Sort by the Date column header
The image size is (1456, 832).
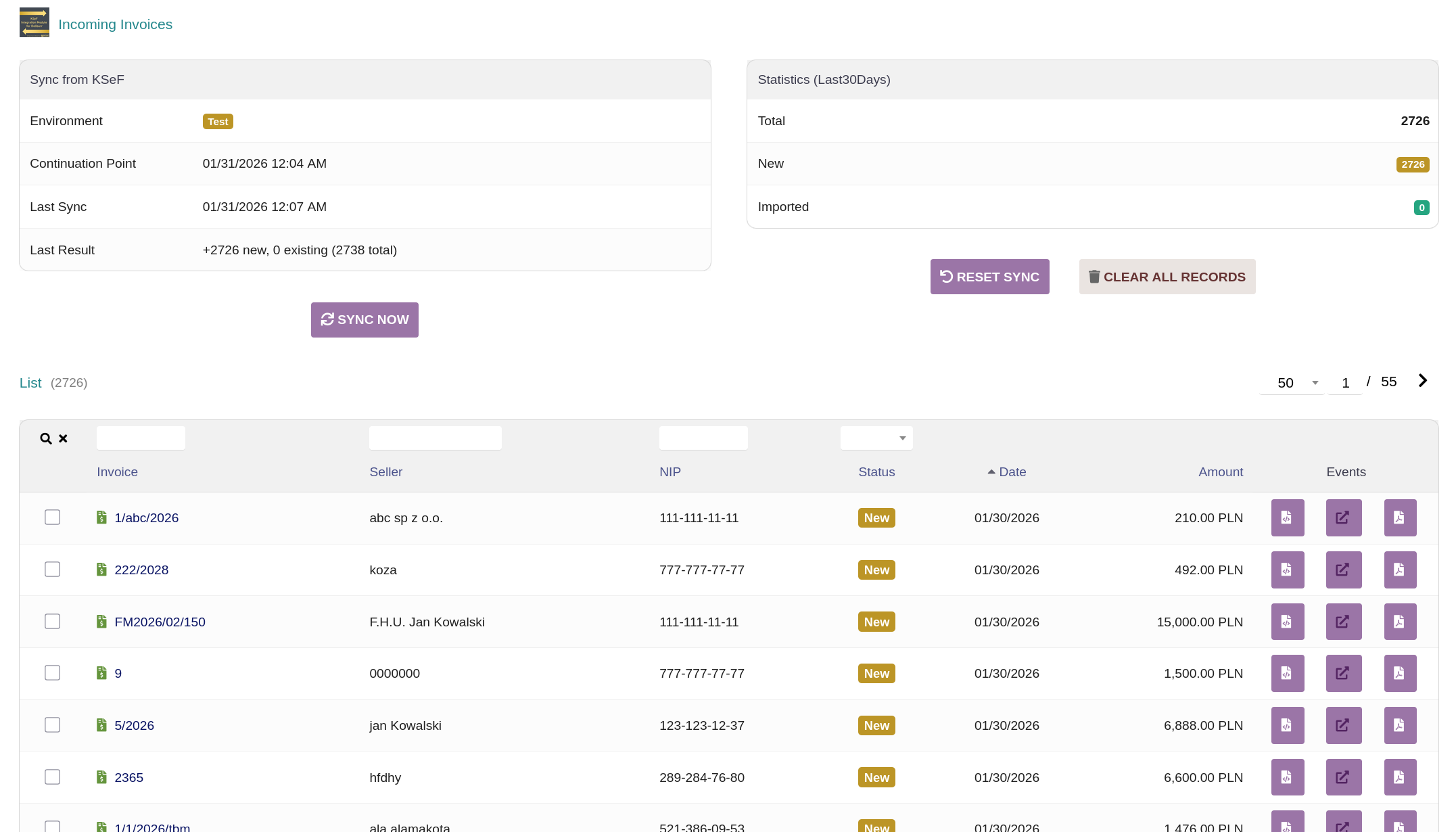tap(1012, 472)
